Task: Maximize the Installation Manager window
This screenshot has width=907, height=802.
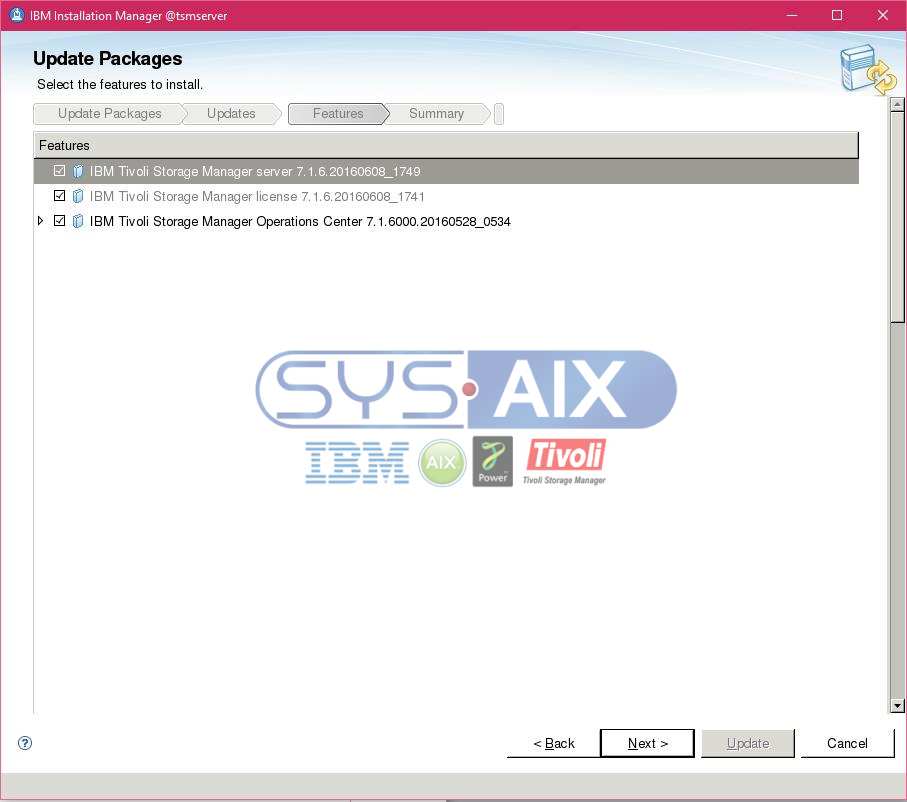Action: point(837,15)
